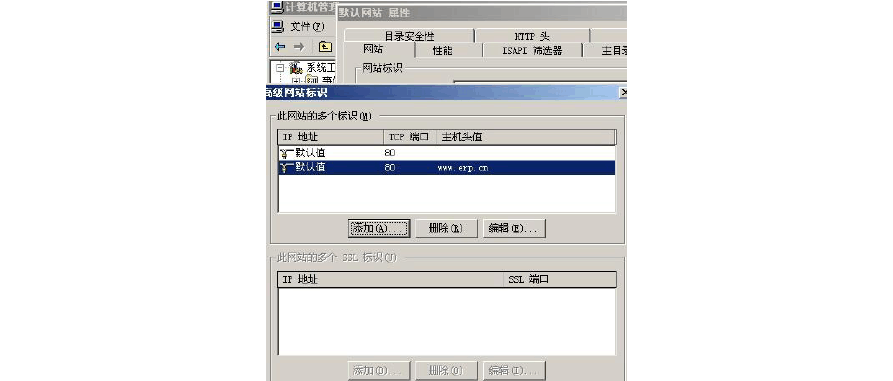Click the network icon of the www.erp.cn row
This screenshot has width=893, height=381.
point(286,168)
